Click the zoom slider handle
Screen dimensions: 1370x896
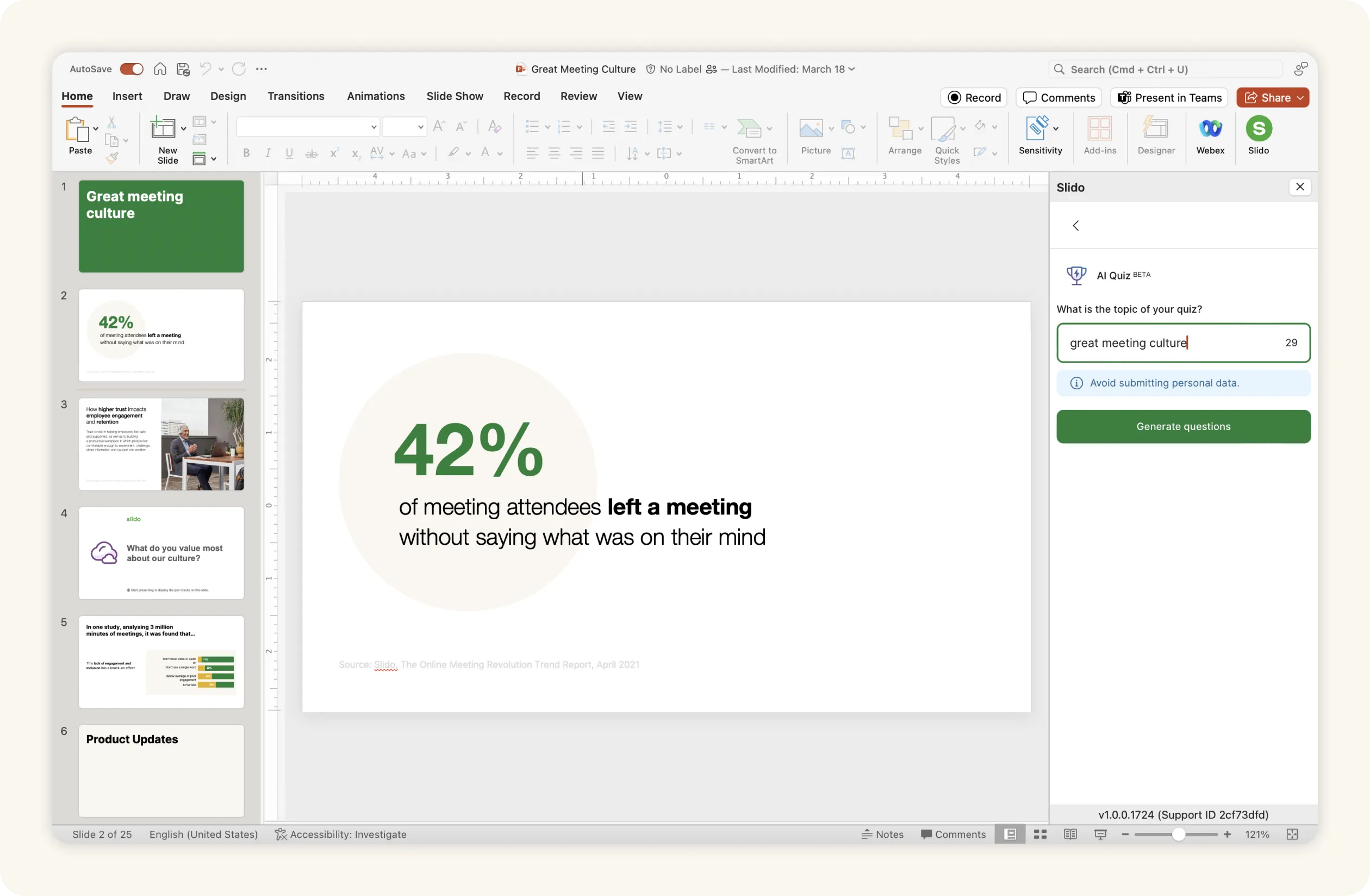coord(1178,835)
